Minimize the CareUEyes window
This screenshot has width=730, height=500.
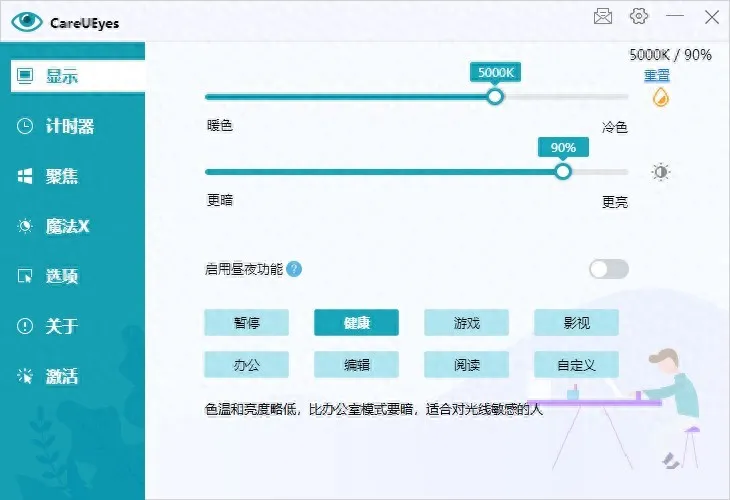[x=675, y=15]
